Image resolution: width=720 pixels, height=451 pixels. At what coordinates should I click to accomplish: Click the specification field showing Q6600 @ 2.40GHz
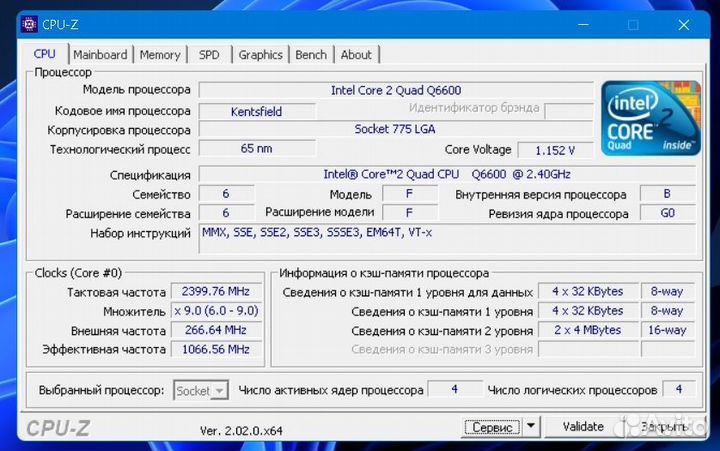[447, 175]
